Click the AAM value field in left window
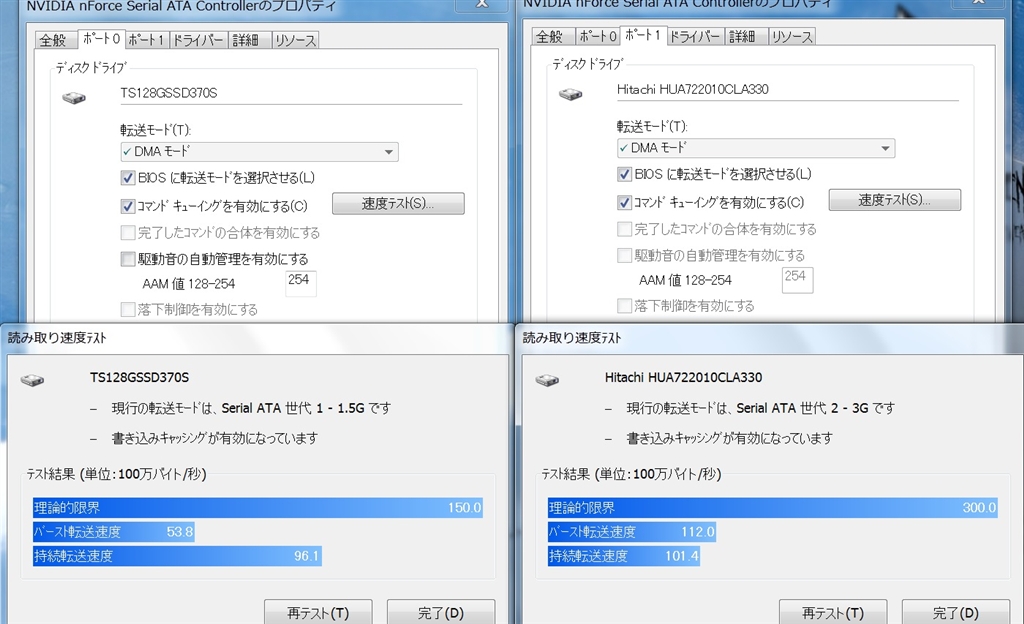 point(301,283)
